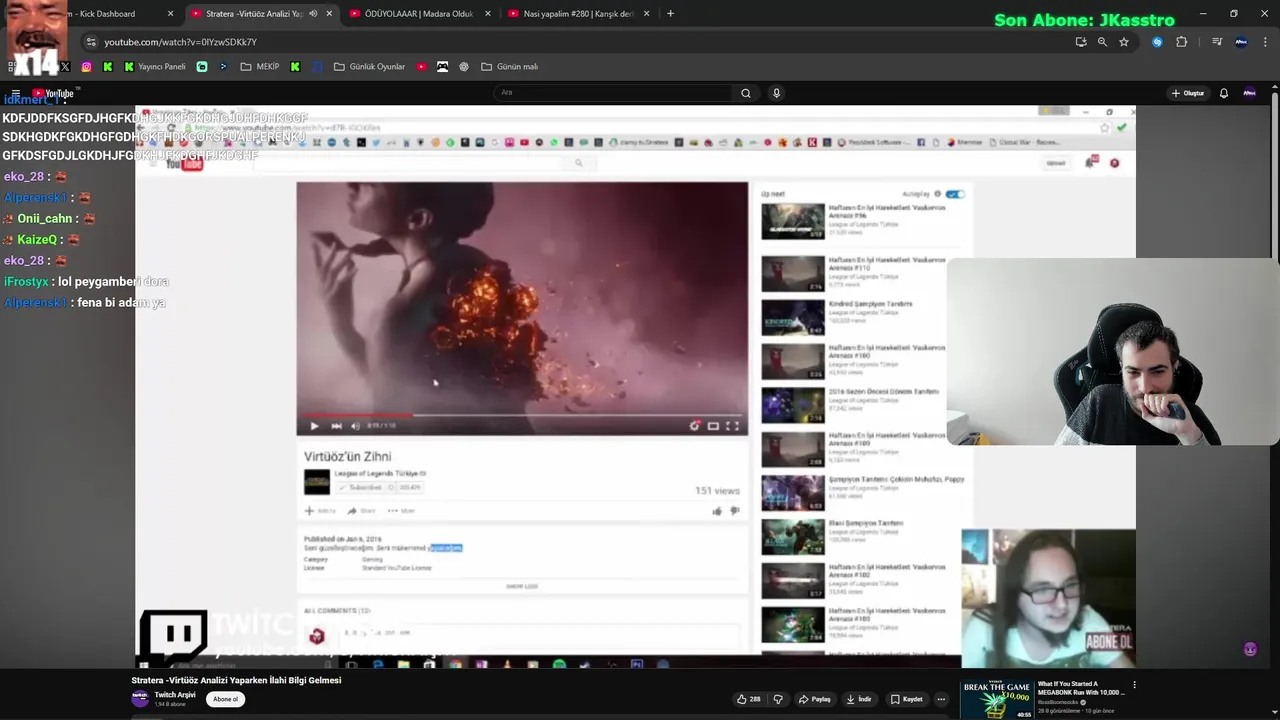This screenshot has height=720, width=1280.
Task: Expand the inner description SHOW LESS toggle
Action: pos(522,587)
